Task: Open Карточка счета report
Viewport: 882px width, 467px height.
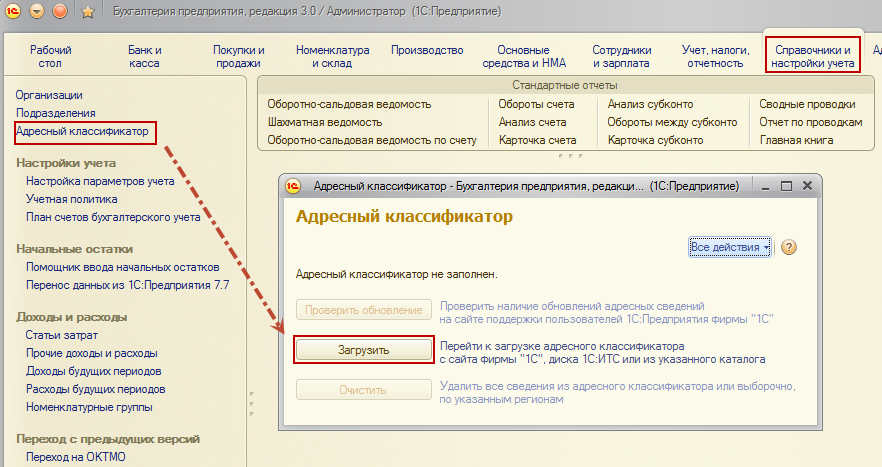Action: 537,140
